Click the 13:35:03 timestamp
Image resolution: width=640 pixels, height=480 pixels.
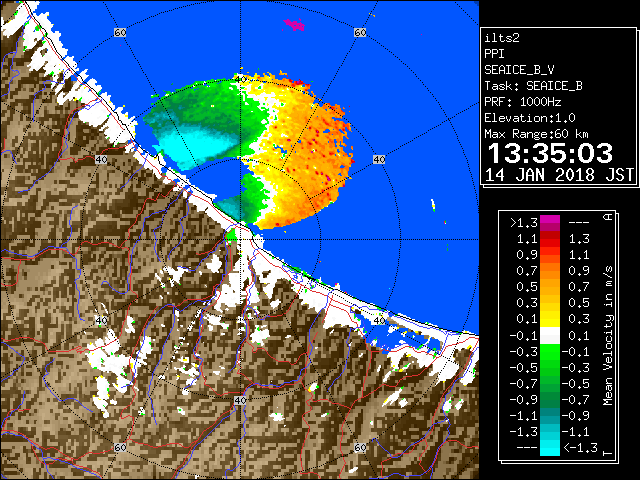pos(551,153)
